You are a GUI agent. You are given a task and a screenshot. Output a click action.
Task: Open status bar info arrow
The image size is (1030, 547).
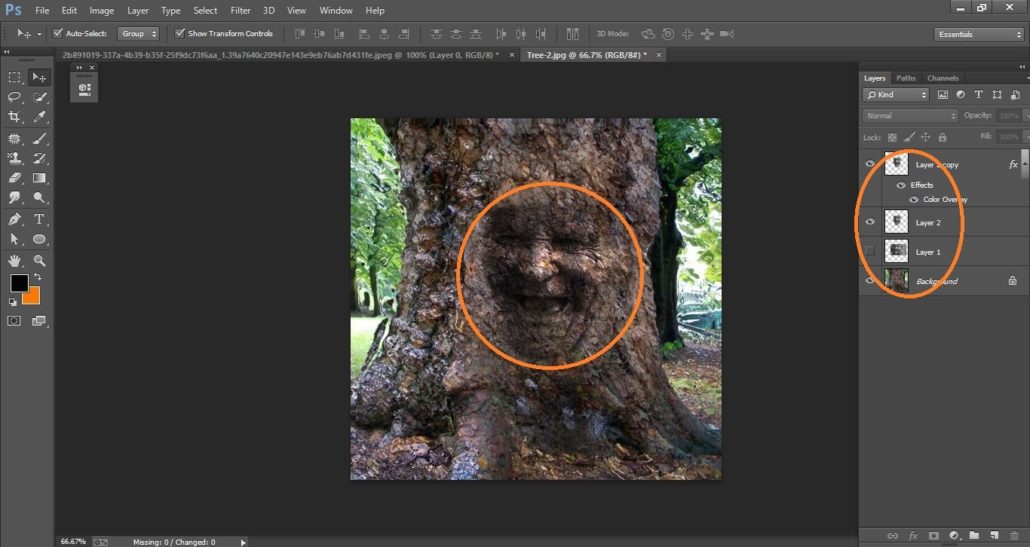pos(243,542)
